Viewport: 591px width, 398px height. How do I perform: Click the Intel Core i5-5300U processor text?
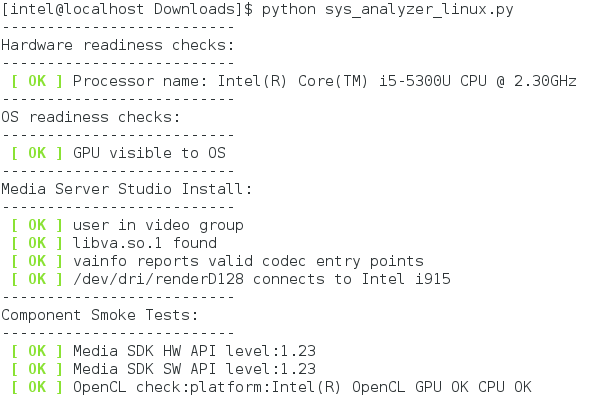tap(397, 81)
